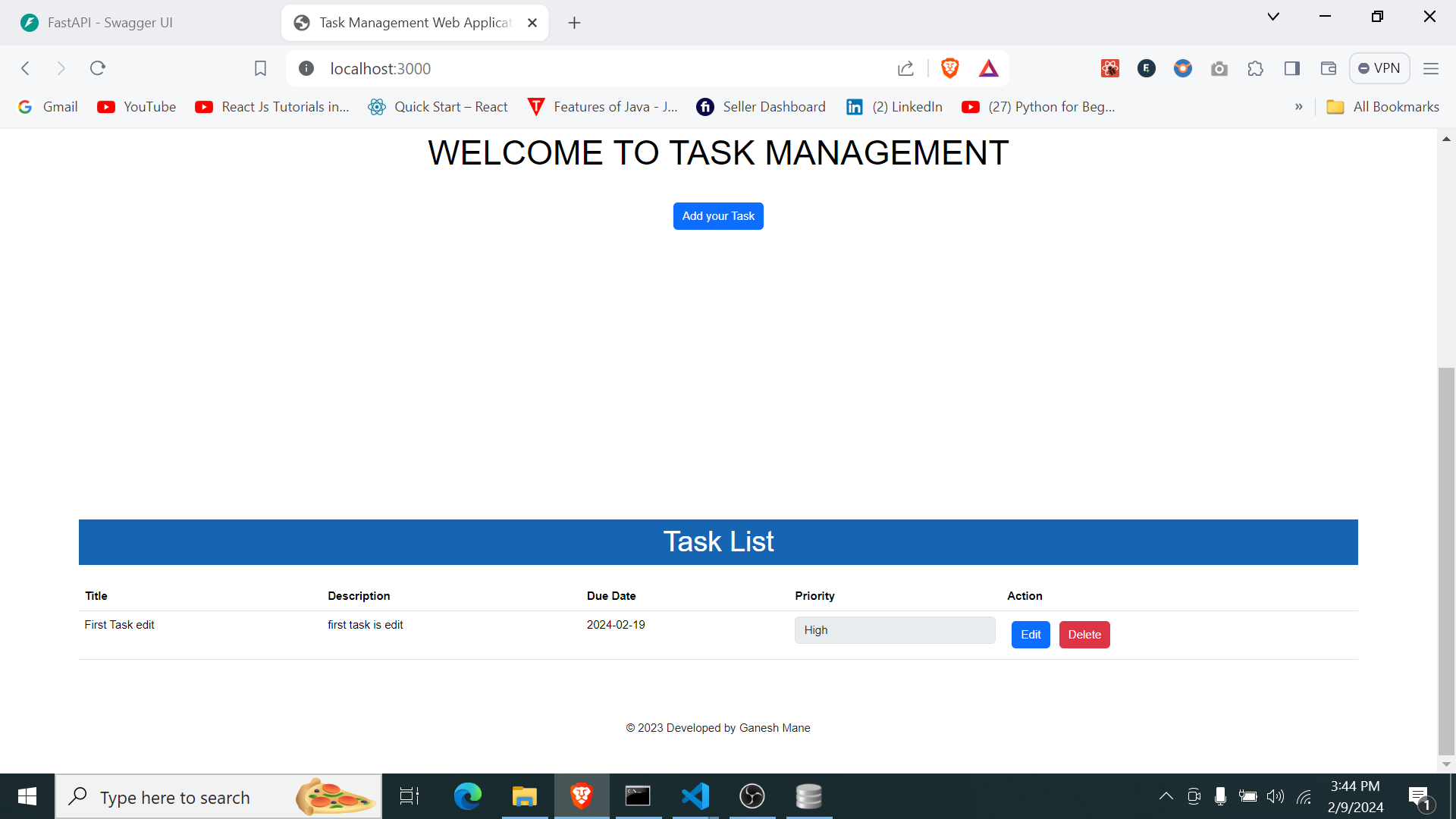
Task: Click the browser forward arrow
Action: 61,68
